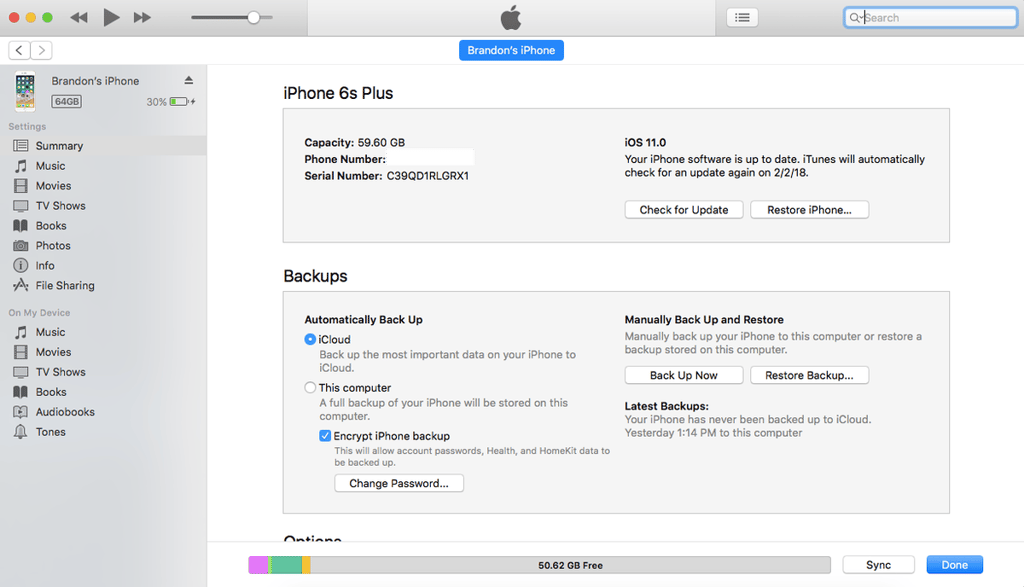Click into the Search field
This screenshot has height=587, width=1024.
pyautogui.click(x=931, y=18)
